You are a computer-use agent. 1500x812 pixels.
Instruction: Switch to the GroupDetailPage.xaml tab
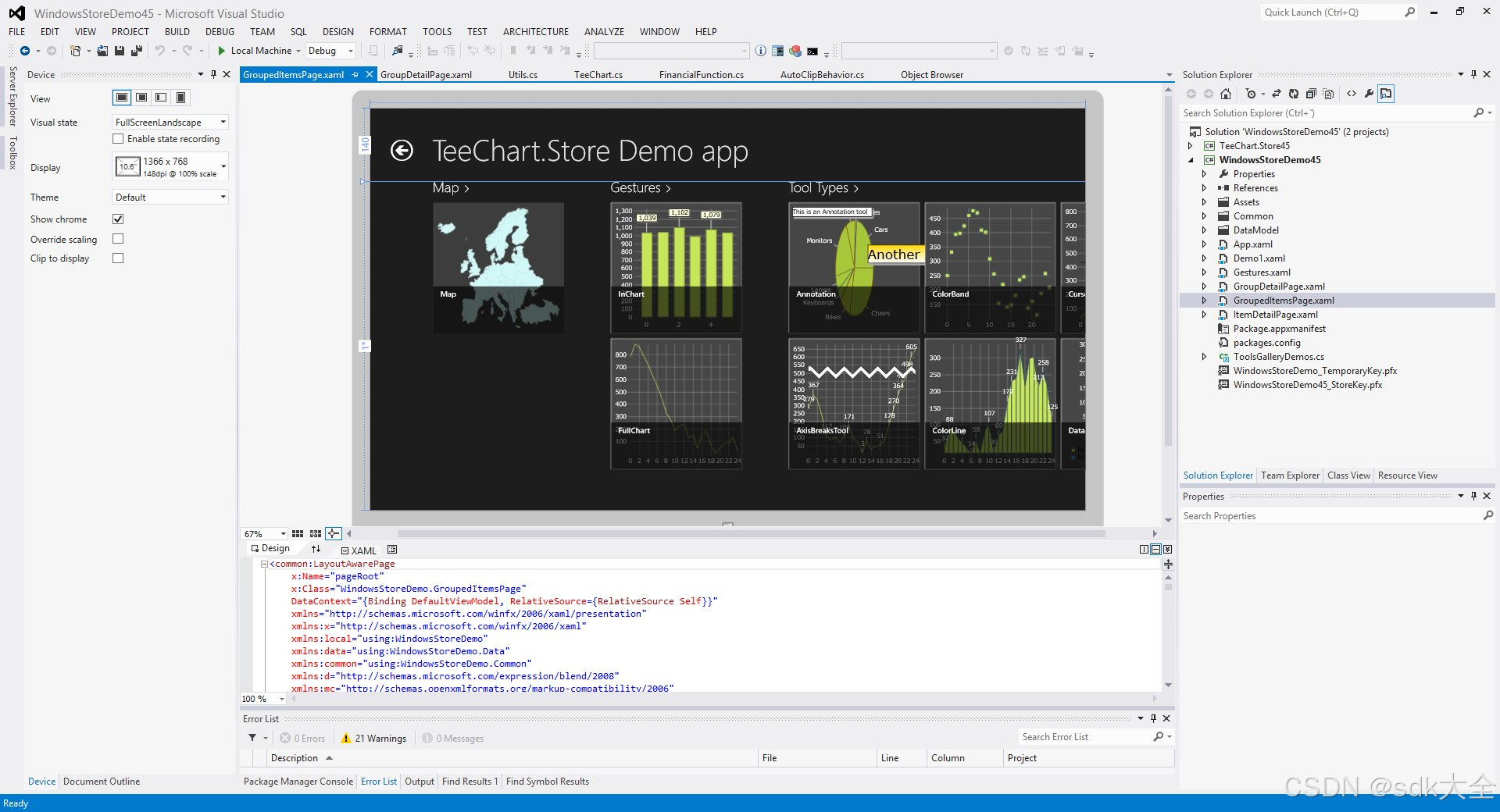[x=426, y=75]
